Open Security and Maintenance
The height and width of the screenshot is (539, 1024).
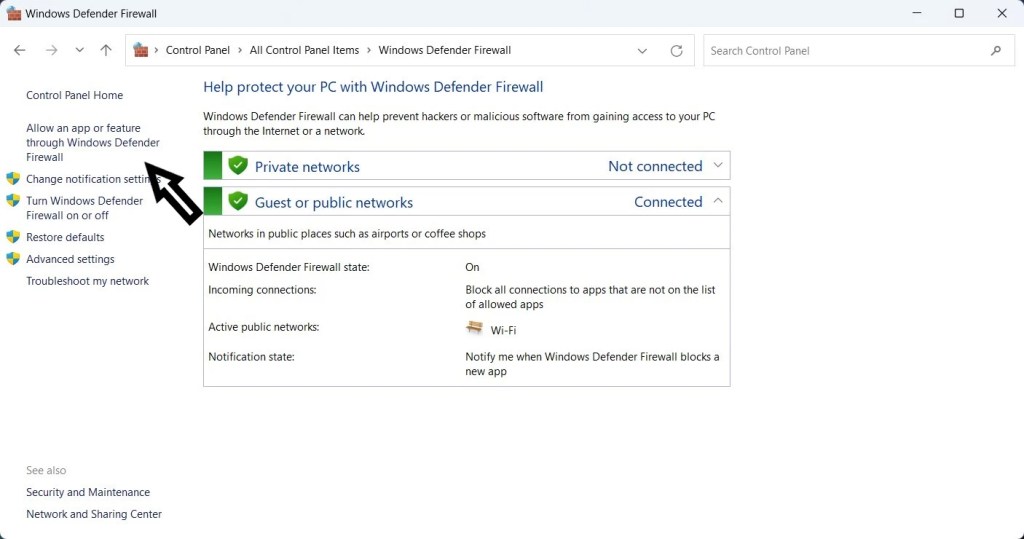[88, 493]
